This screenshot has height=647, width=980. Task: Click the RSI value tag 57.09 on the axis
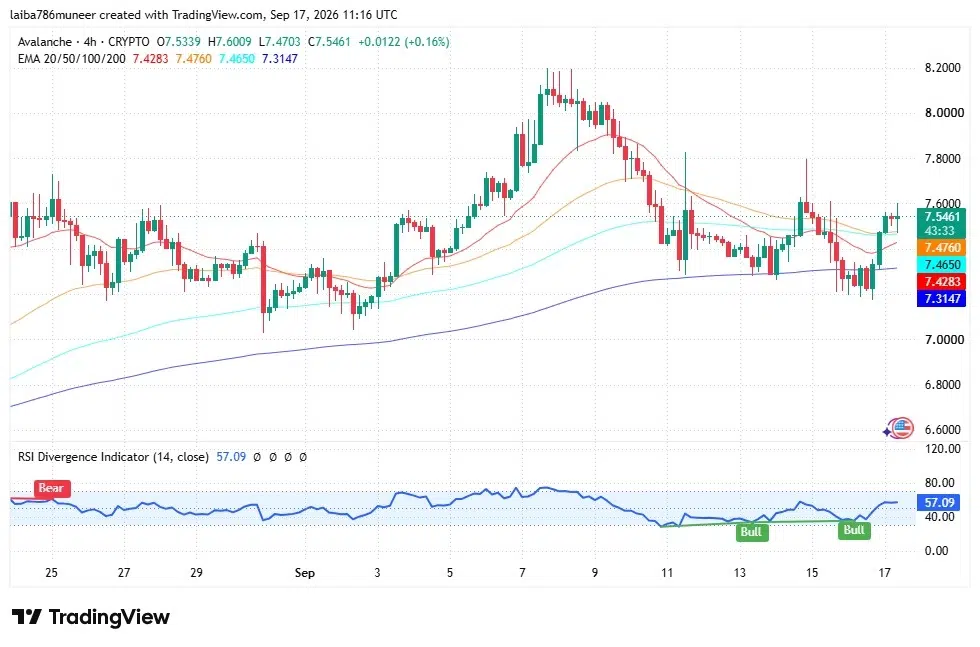pos(939,503)
